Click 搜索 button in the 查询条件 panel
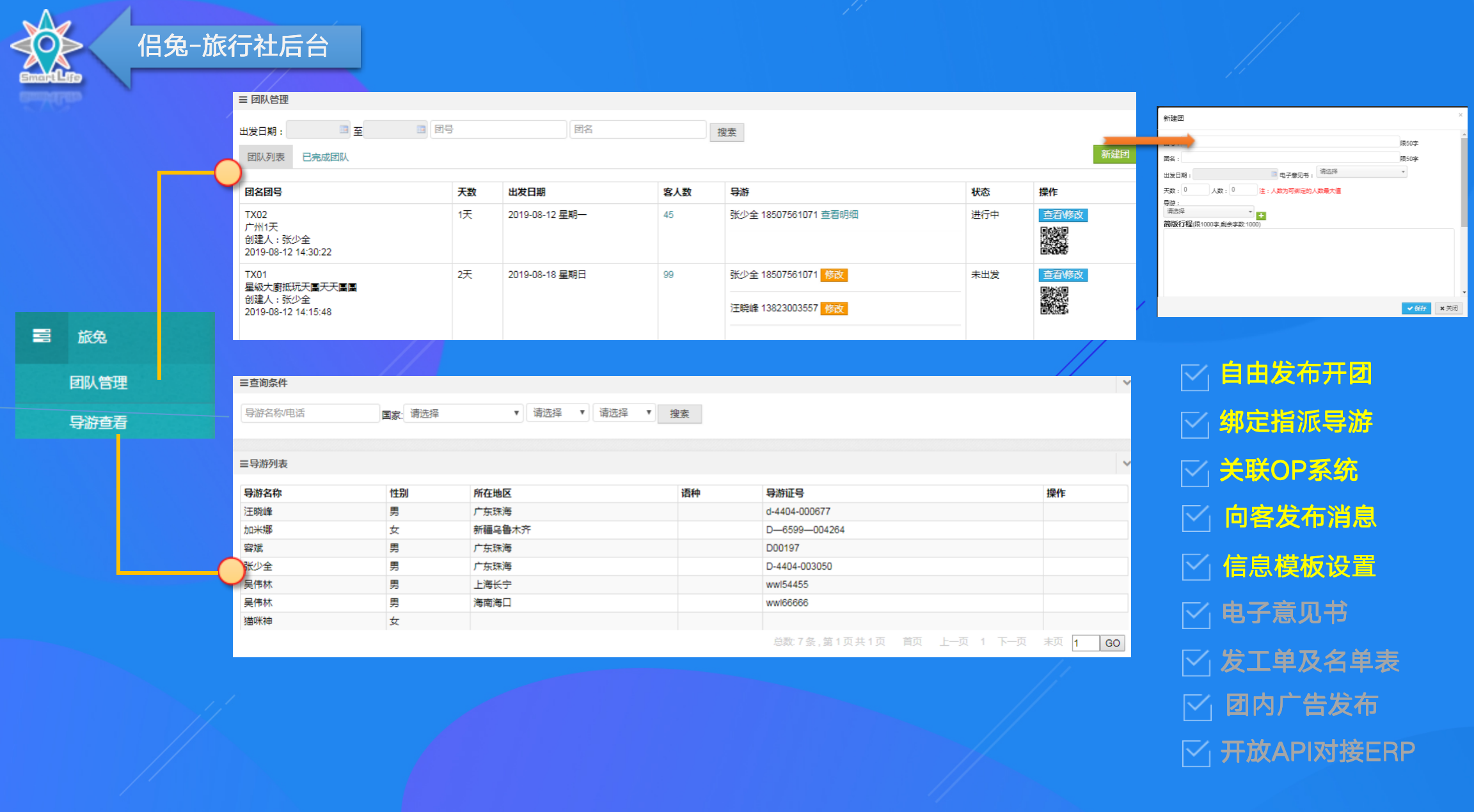 (x=680, y=414)
